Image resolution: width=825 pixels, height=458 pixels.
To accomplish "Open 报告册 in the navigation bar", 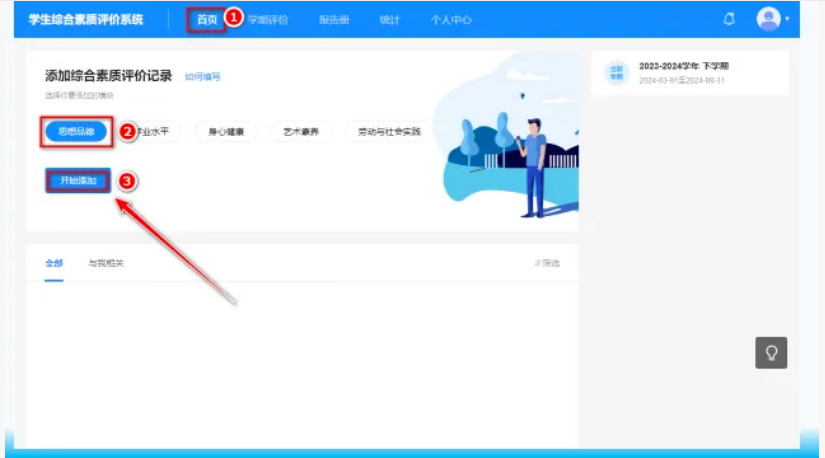I will click(333, 19).
